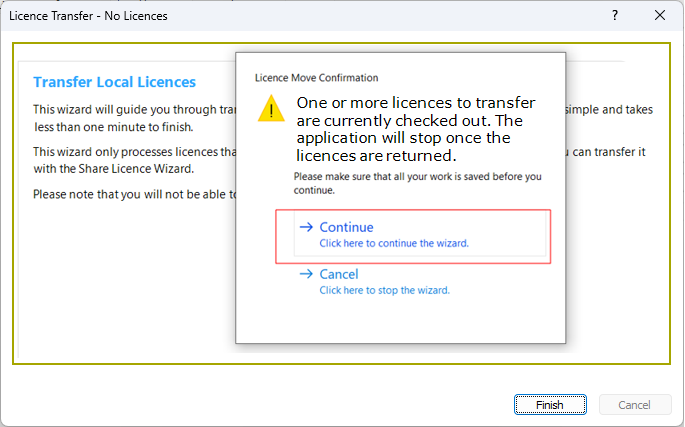This screenshot has width=685, height=427.
Task: Open help with the question mark button
Action: [615, 16]
